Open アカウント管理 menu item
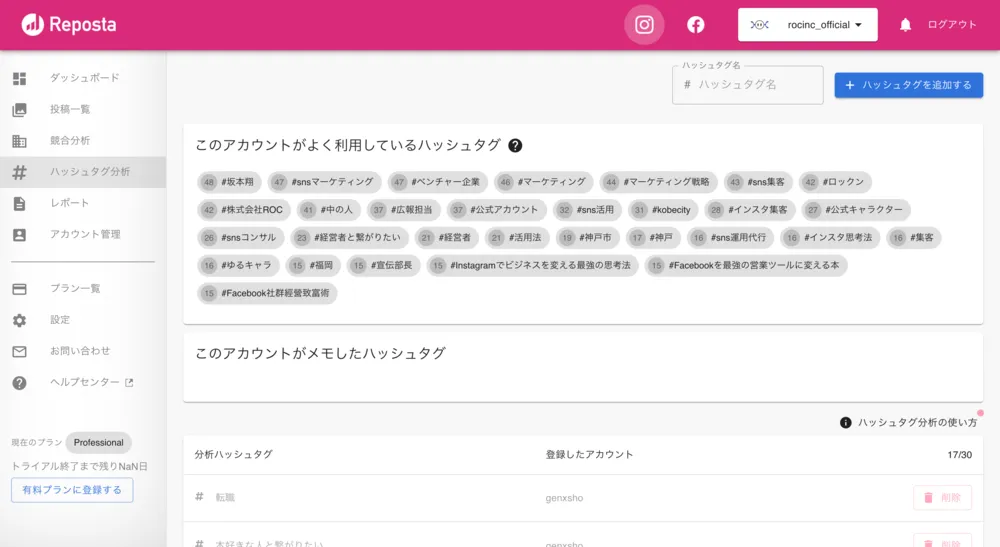Screen dimensions: 1000x547 [85, 234]
